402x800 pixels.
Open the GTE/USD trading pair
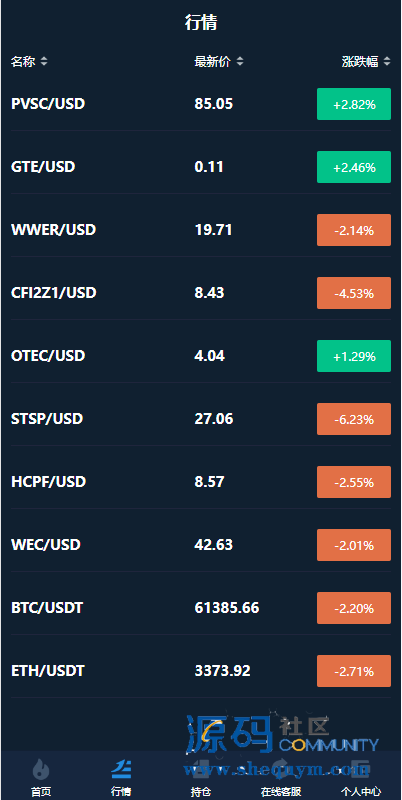[x=201, y=167]
